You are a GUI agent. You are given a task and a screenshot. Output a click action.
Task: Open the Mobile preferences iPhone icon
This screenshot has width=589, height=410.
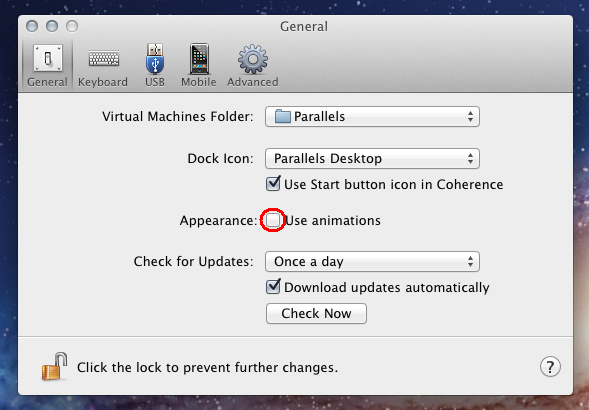click(199, 58)
